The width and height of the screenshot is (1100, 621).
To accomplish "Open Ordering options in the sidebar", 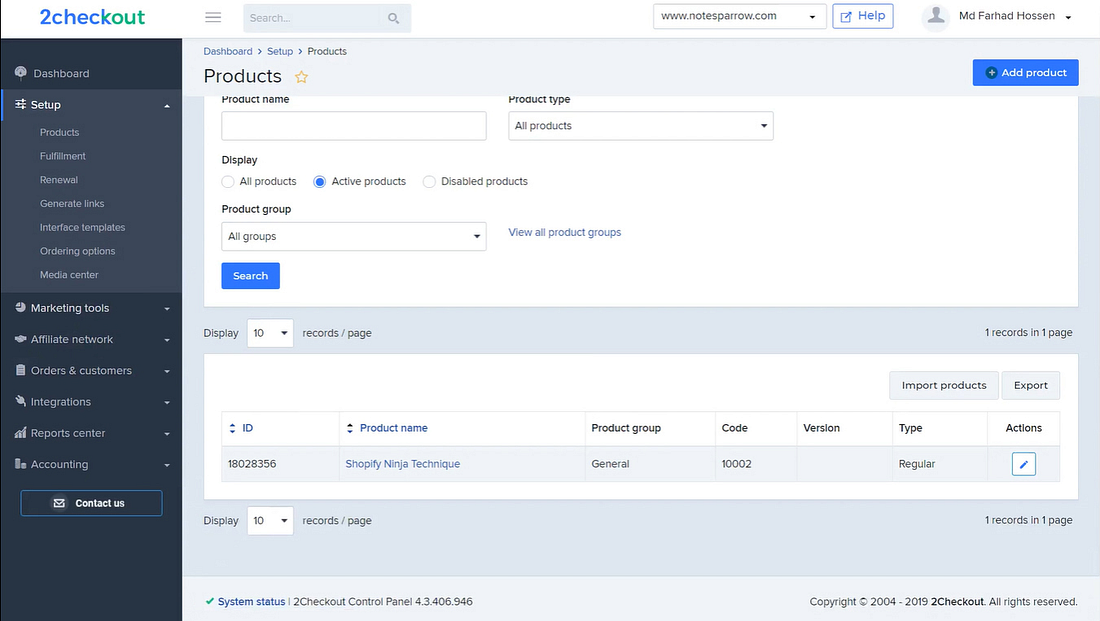I will 77,251.
